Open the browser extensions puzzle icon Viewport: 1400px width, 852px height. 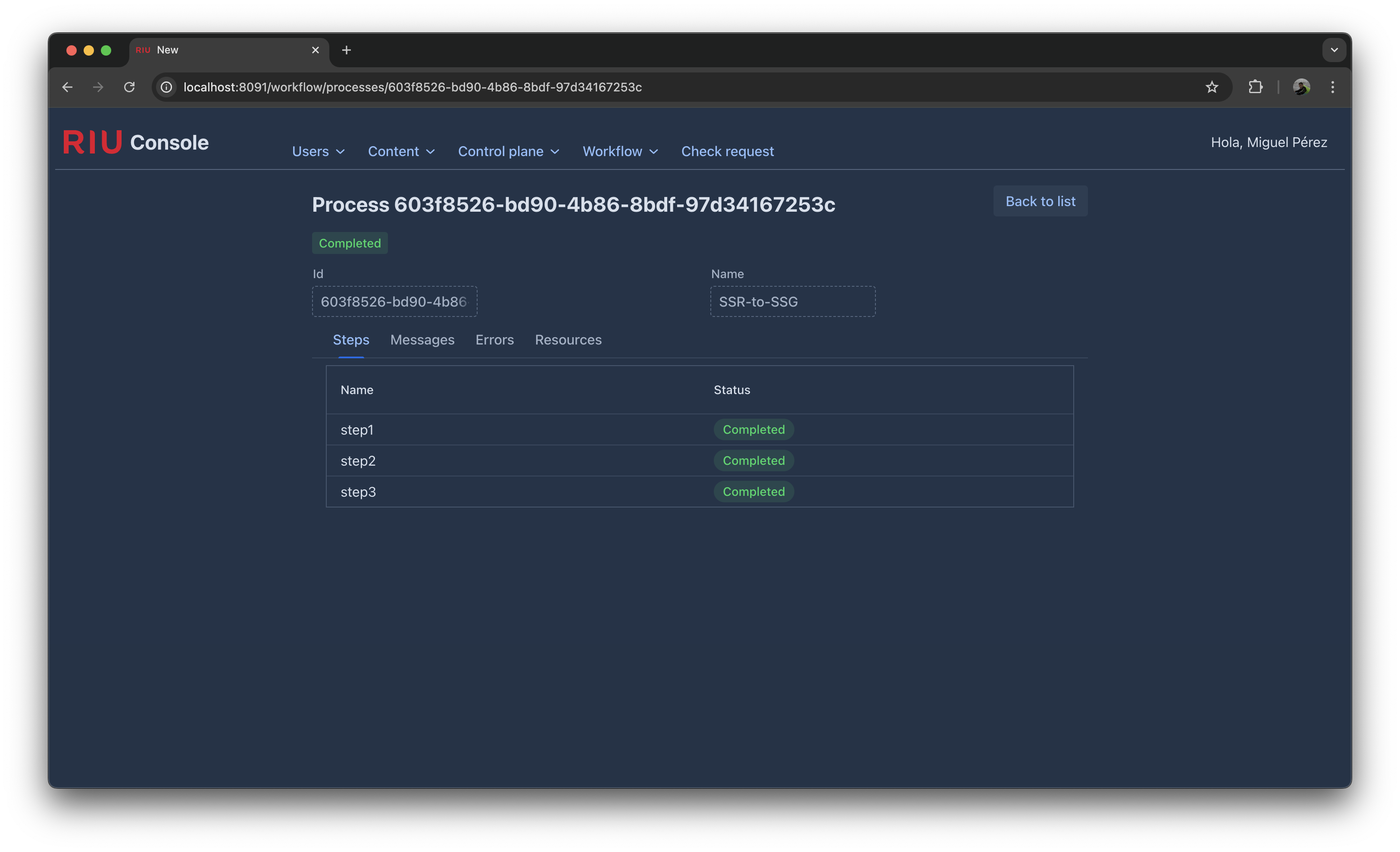pyautogui.click(x=1255, y=87)
